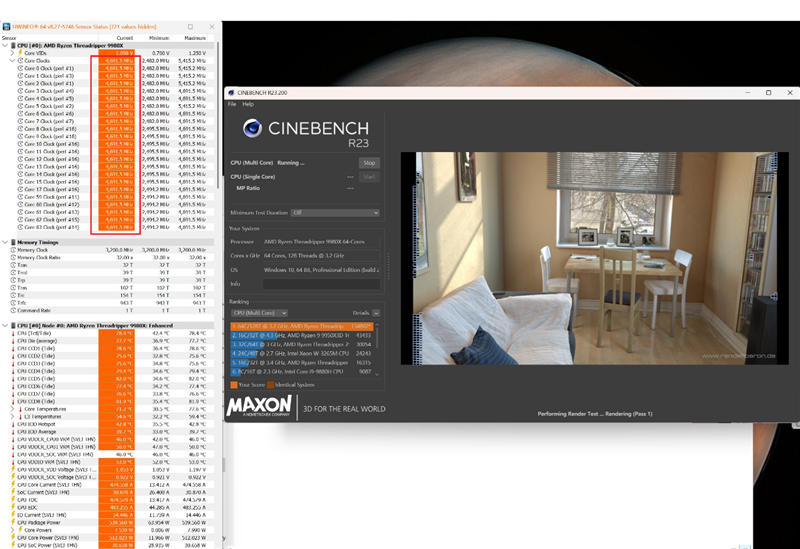The image size is (800, 549).
Task: Click the CPU (Tctl/Tdie) thermometer icon
Action: (x=13, y=333)
